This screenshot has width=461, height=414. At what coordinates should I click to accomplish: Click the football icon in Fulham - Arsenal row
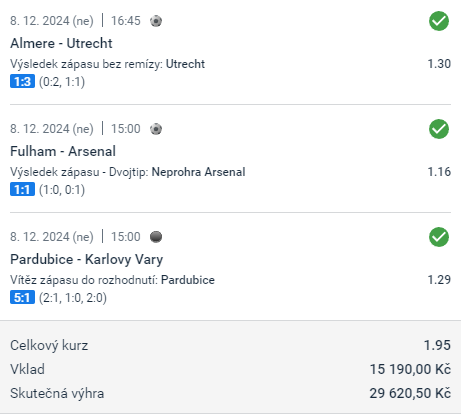[x=156, y=129]
